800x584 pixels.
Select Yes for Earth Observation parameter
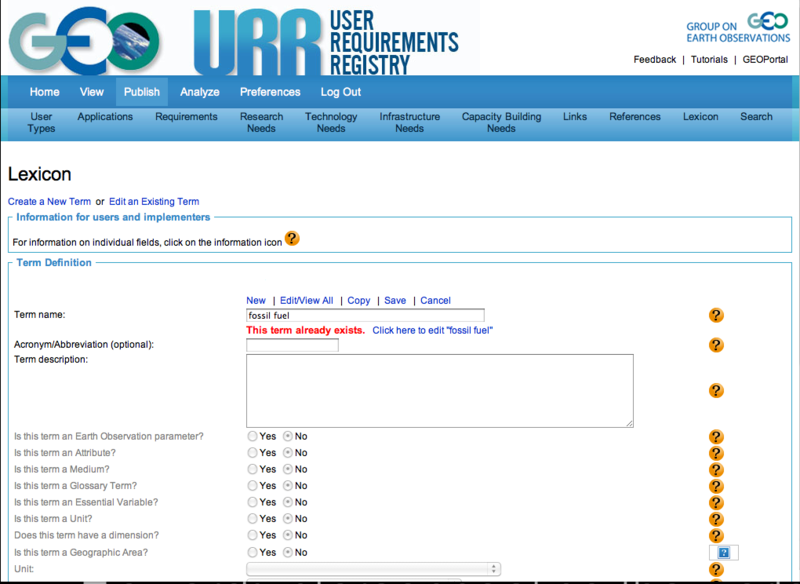253,437
